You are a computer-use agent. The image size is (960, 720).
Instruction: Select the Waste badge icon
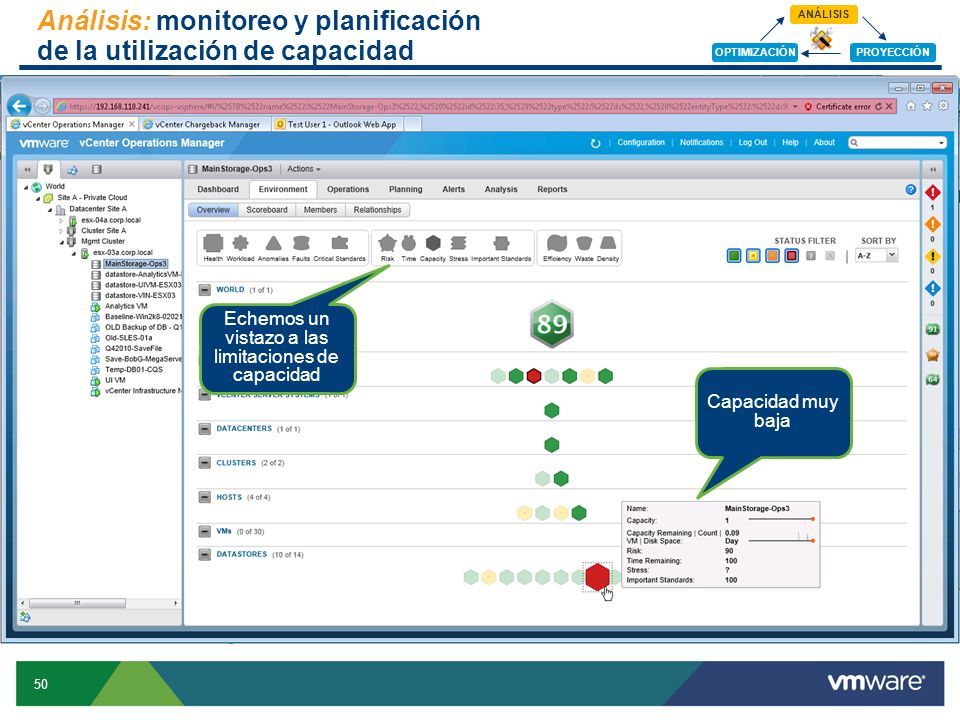click(584, 243)
